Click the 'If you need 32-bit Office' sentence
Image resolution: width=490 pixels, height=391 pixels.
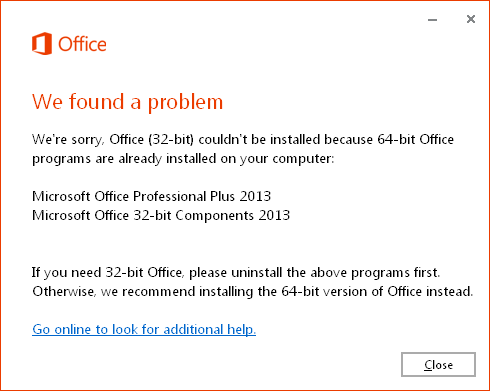236,273
